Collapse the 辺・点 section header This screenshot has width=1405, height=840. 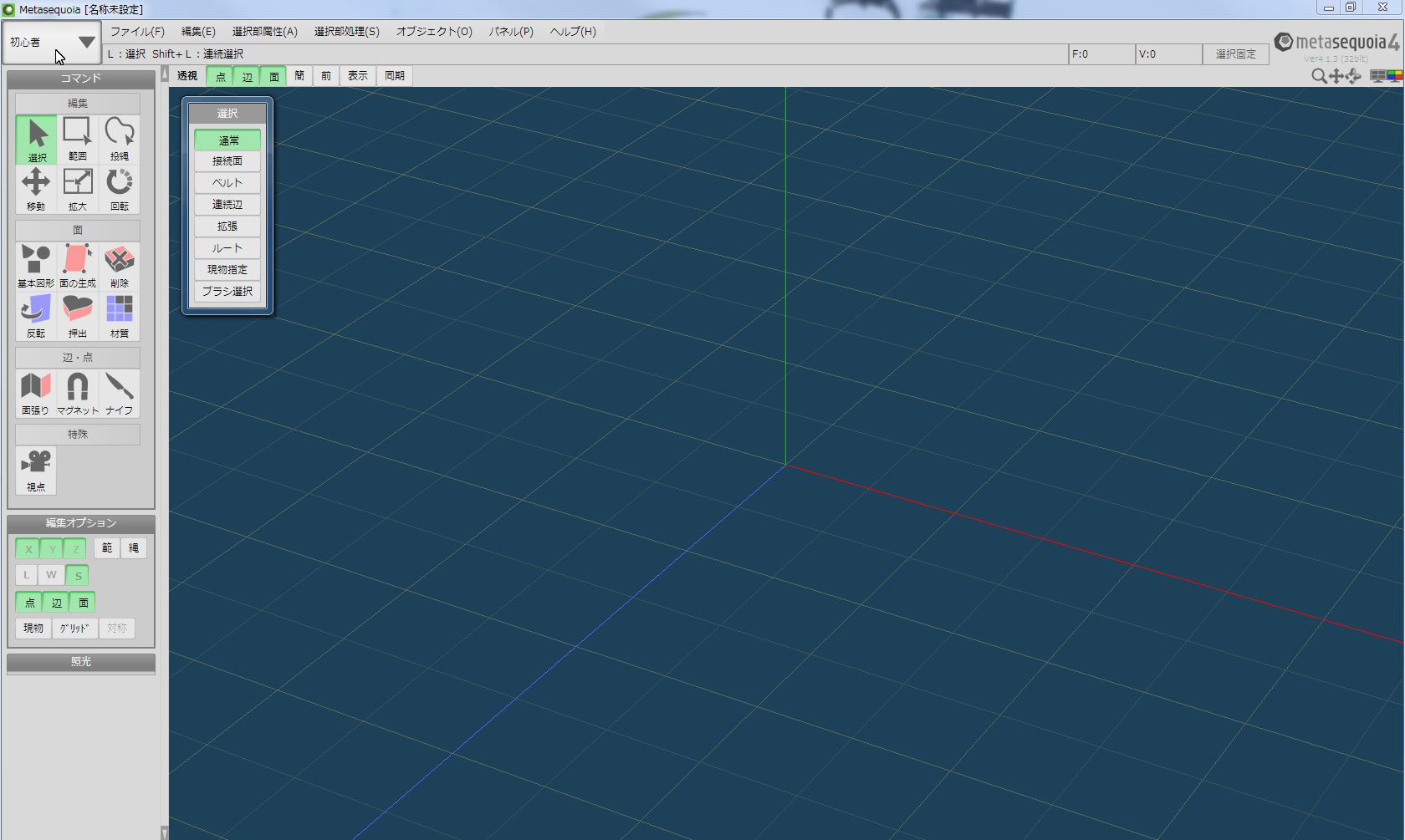pyautogui.click(x=78, y=358)
